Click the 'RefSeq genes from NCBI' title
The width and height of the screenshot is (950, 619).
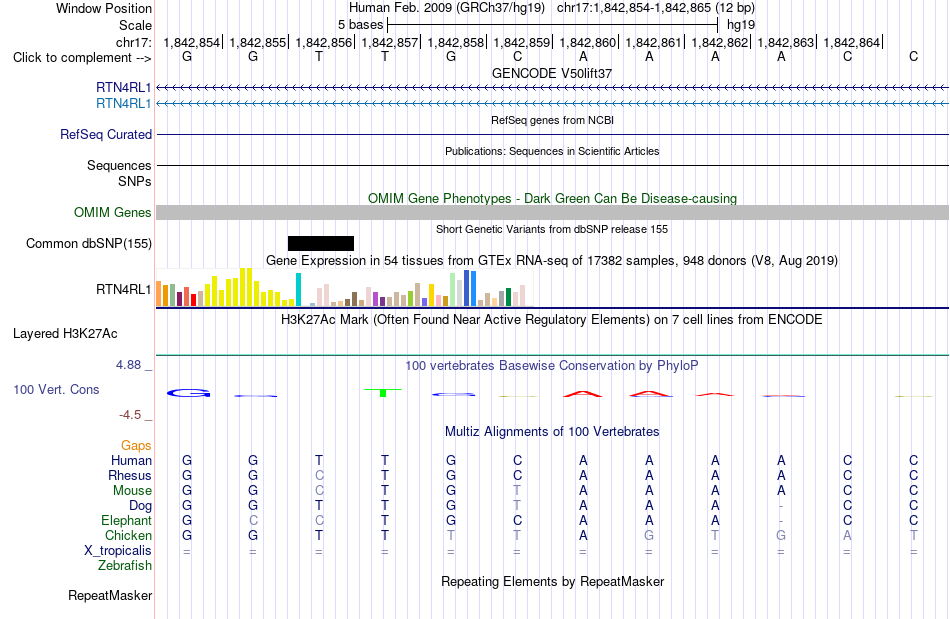tap(552, 120)
